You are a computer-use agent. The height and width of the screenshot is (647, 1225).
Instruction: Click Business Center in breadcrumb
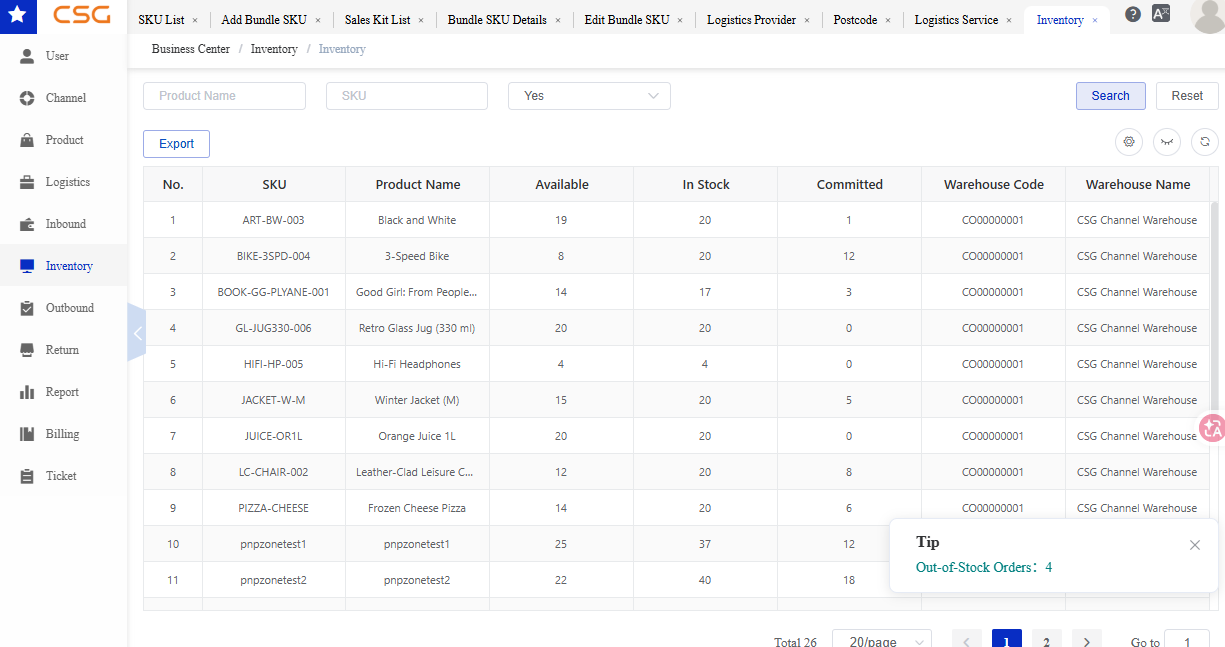click(x=191, y=49)
